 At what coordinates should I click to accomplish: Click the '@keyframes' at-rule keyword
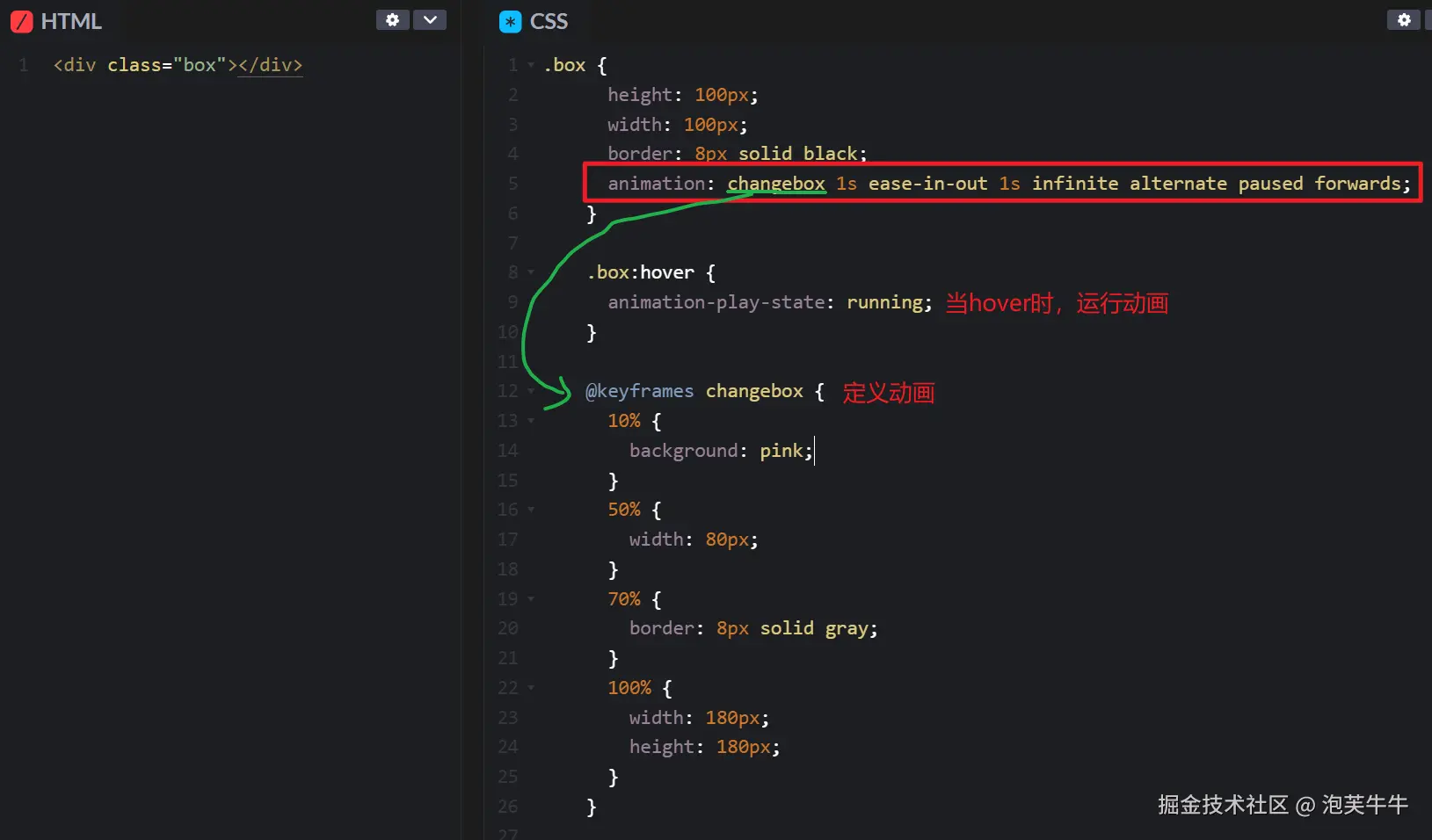pos(640,391)
